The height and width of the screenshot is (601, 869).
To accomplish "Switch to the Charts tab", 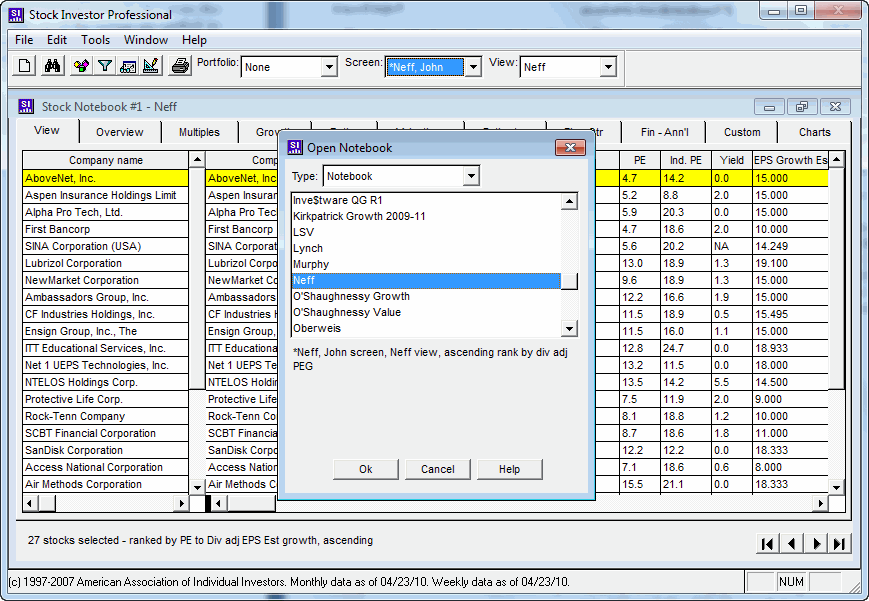I will (814, 132).
